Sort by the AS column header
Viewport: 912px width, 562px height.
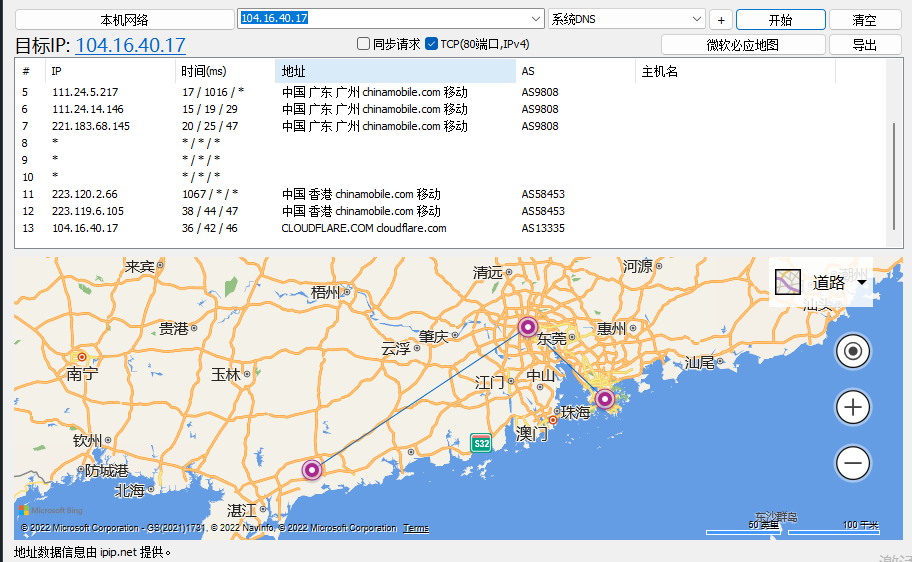tap(575, 71)
